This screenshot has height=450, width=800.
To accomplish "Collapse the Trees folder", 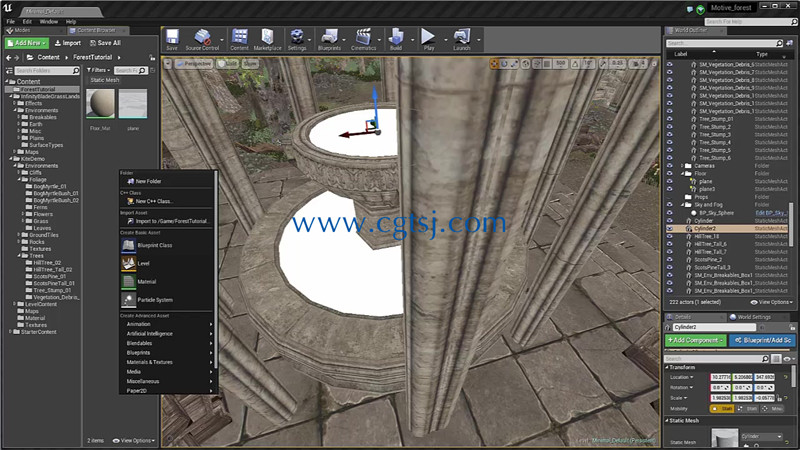I will coord(19,256).
